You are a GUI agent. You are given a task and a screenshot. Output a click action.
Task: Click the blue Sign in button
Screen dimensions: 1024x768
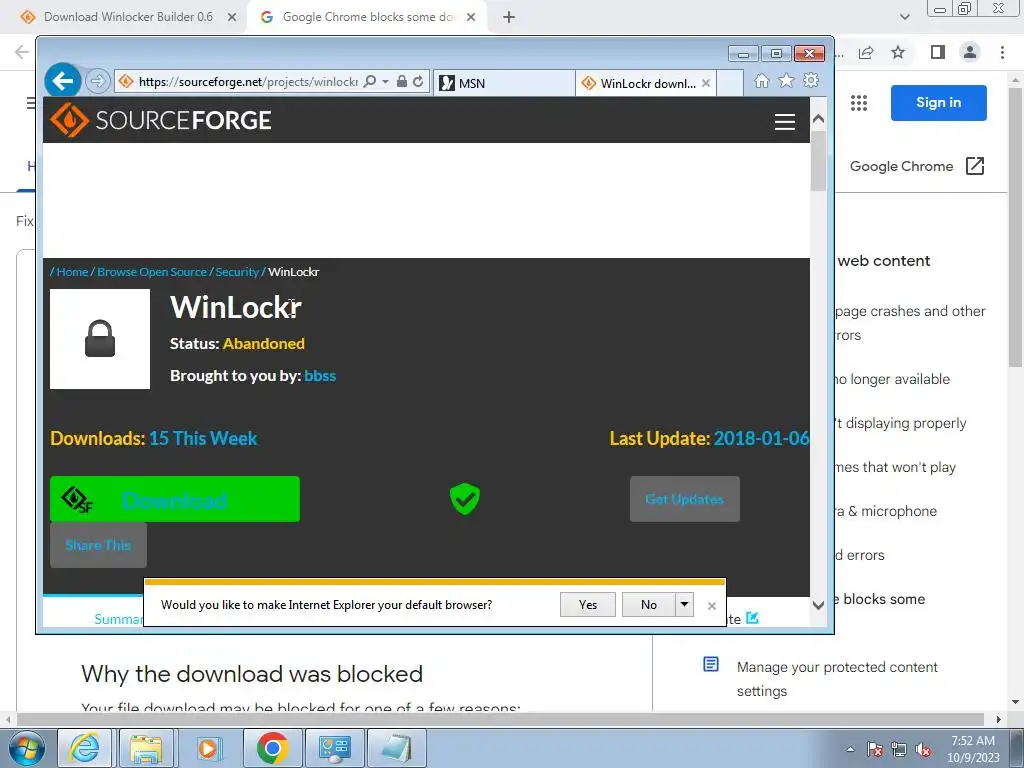pyautogui.click(x=938, y=103)
